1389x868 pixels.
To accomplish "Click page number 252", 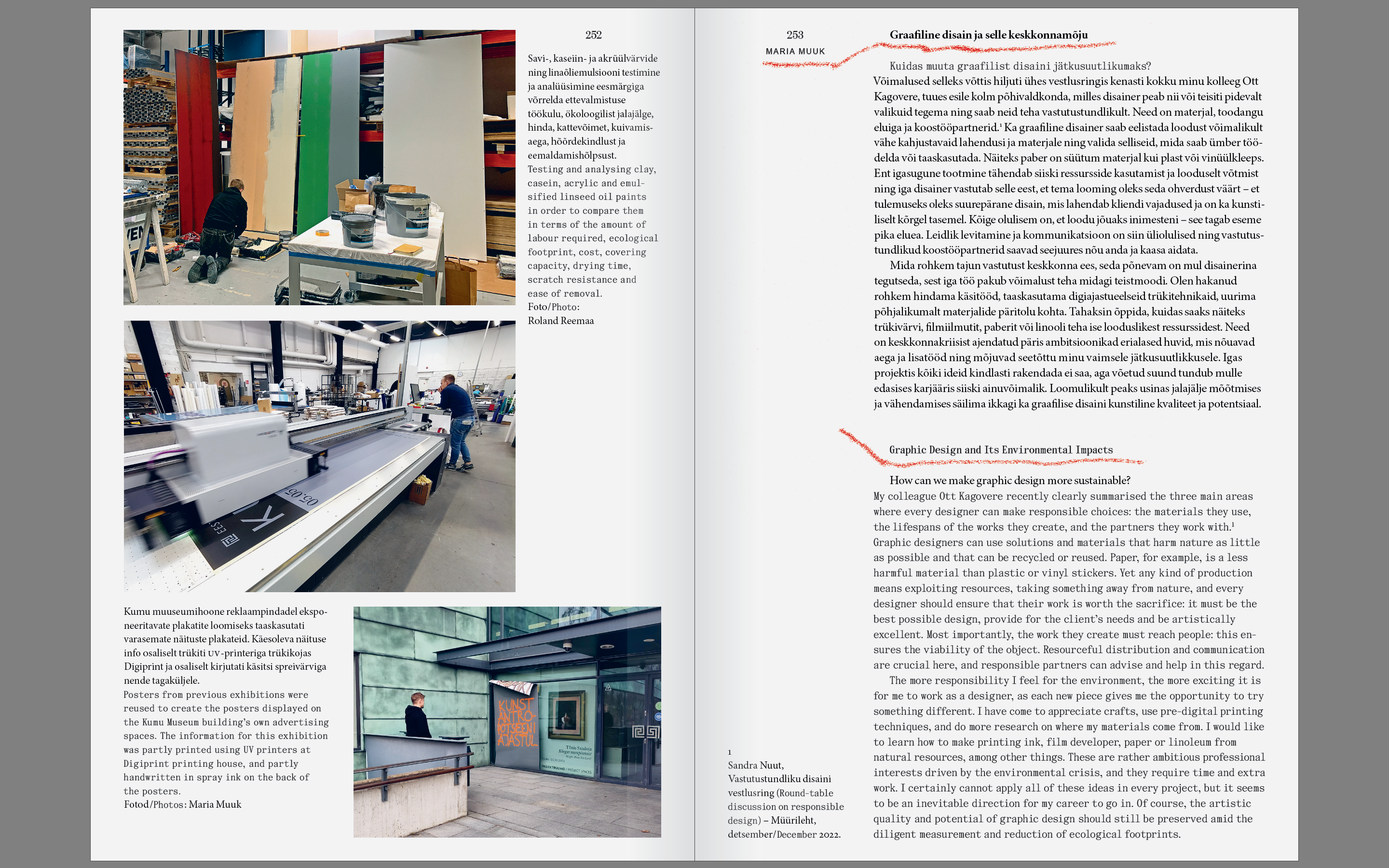I will tap(594, 35).
